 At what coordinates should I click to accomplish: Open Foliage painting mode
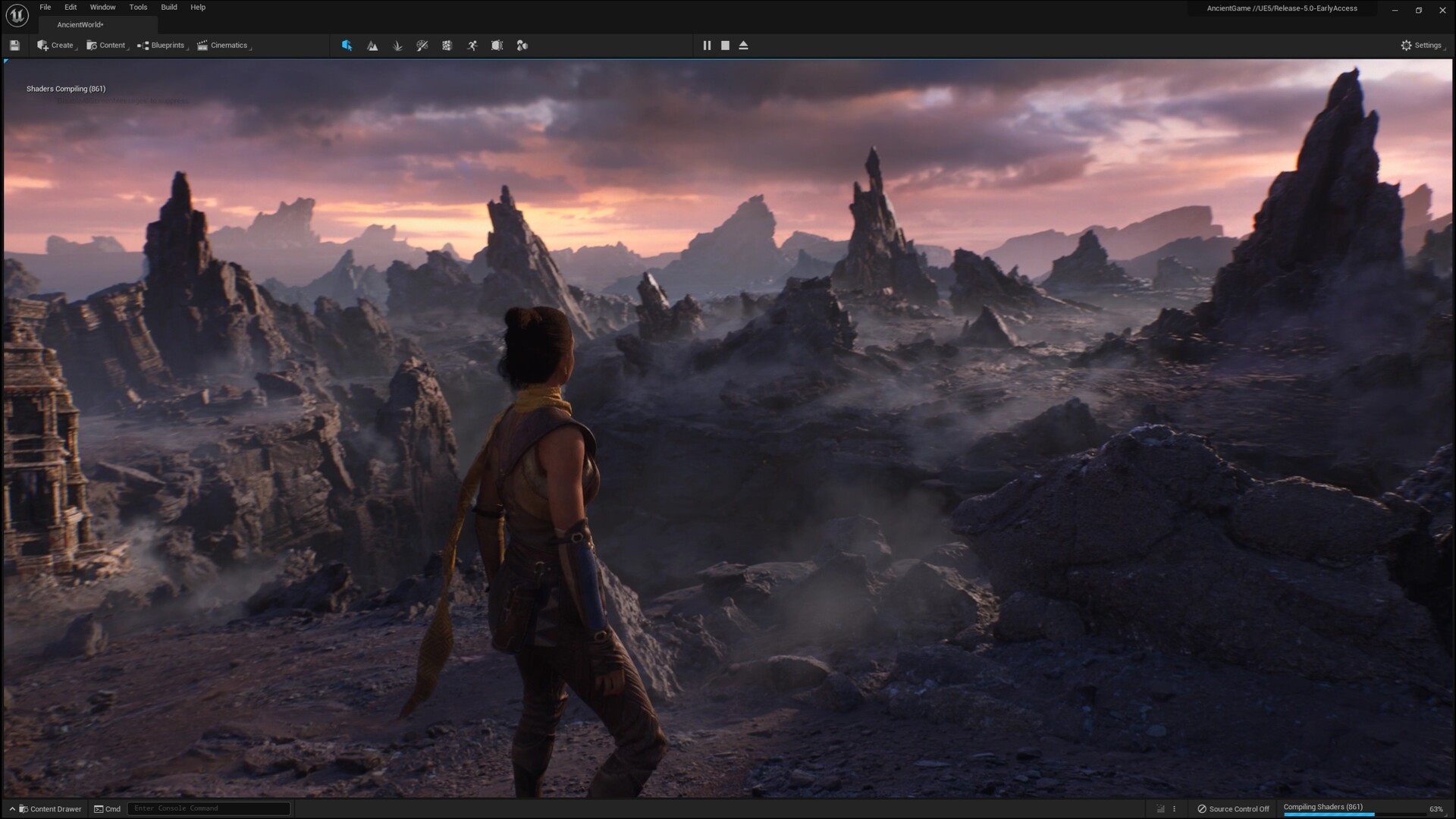(x=397, y=45)
